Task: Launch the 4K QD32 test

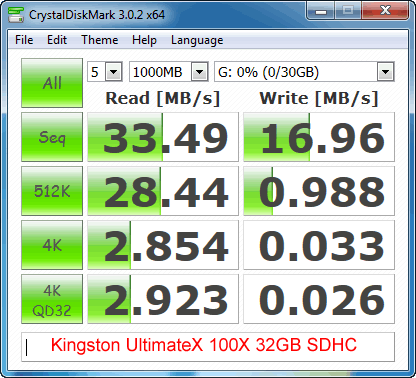Action: (x=52, y=299)
